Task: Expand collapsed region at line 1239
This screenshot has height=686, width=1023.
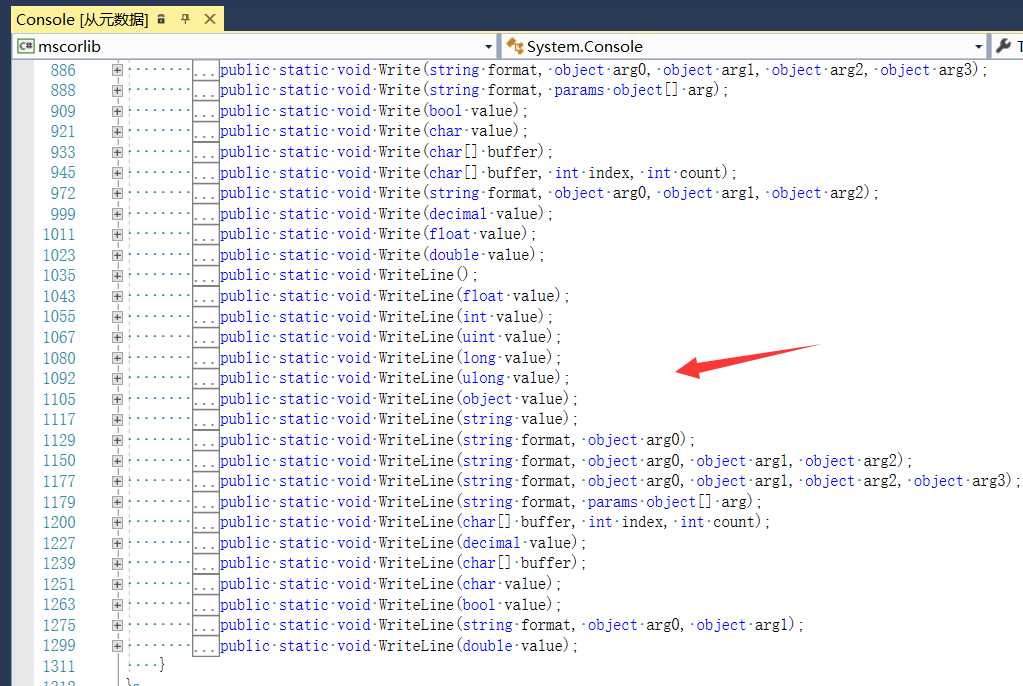Action: (117, 563)
